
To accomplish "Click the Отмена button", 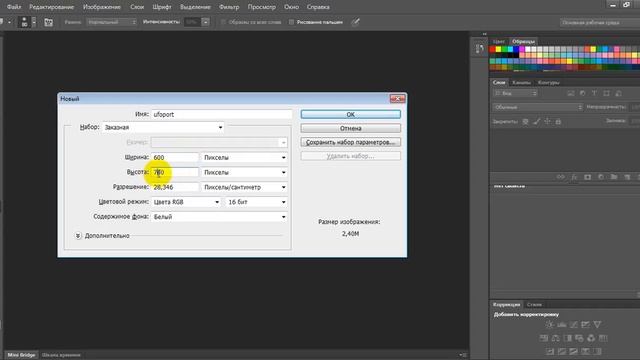I will pos(351,129).
